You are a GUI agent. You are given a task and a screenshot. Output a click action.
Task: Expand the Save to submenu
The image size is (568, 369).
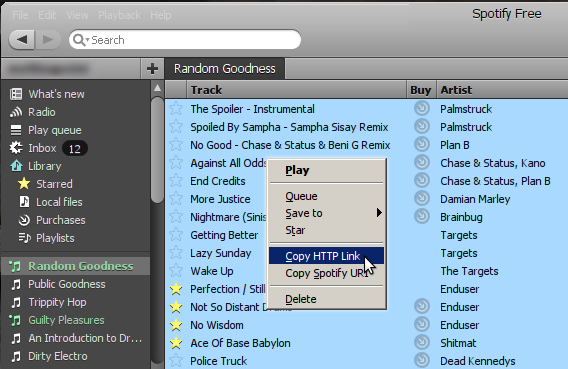(x=326, y=213)
